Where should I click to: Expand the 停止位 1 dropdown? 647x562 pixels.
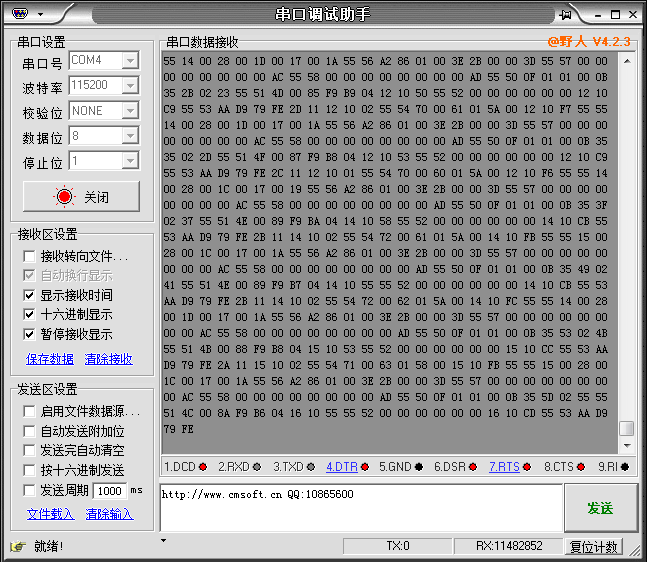[x=130, y=161]
